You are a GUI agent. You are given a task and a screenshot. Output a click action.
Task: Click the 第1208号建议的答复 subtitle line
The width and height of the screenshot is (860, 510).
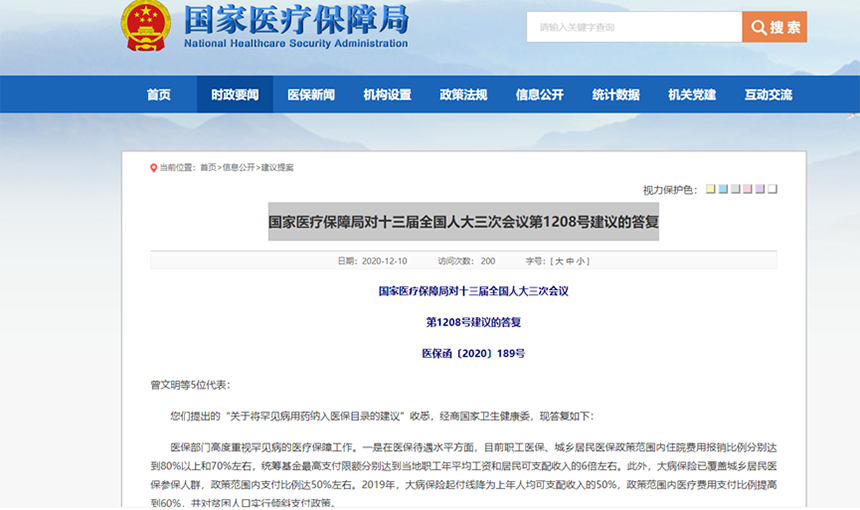pyautogui.click(x=473, y=322)
